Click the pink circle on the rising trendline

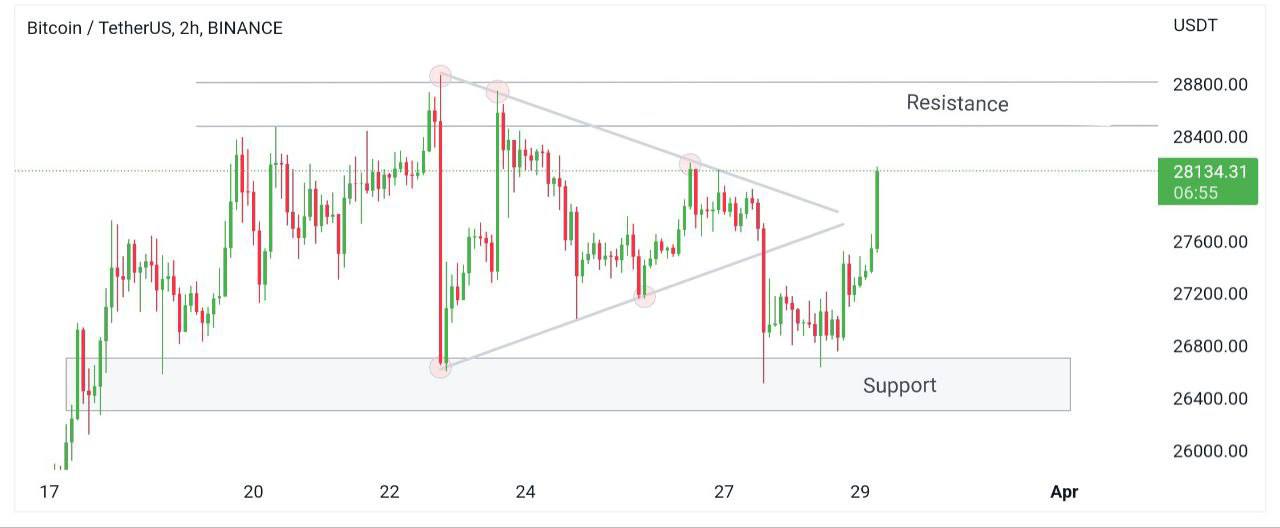(x=645, y=296)
